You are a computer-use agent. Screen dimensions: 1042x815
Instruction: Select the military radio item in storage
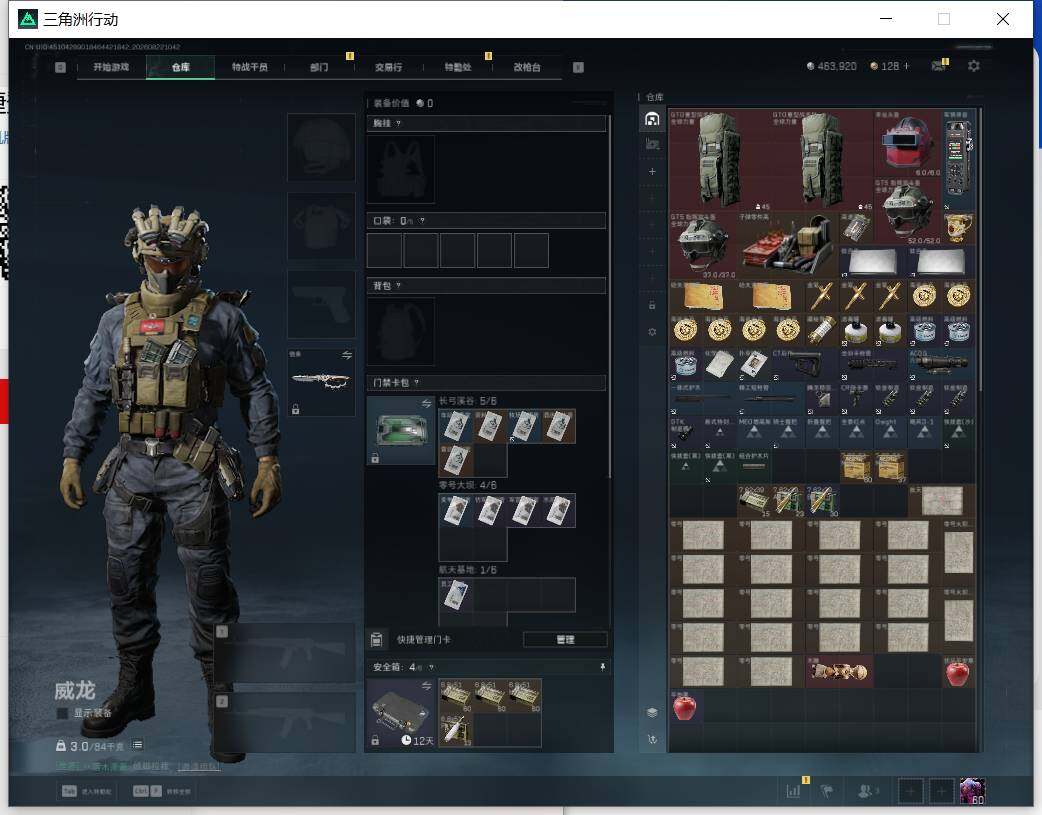958,160
